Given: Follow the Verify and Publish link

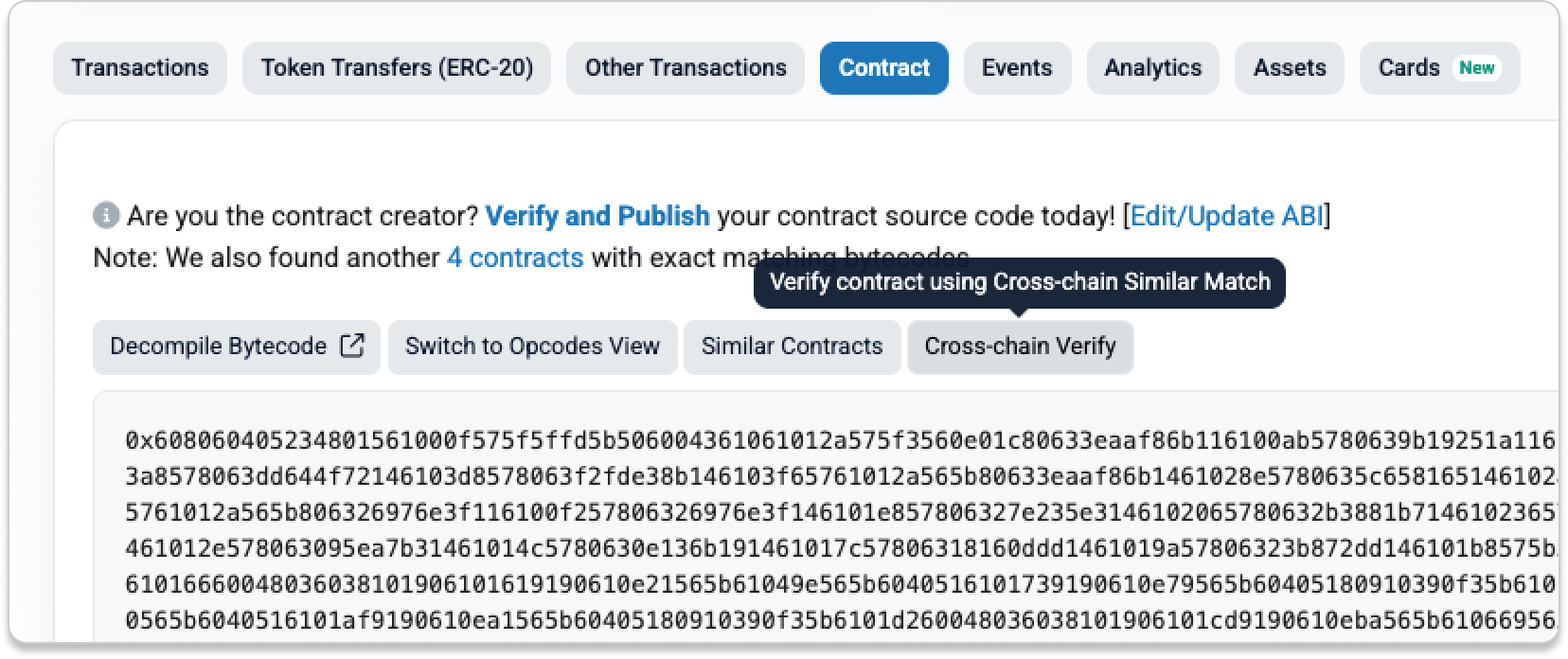Looking at the screenshot, I should tap(597, 217).
